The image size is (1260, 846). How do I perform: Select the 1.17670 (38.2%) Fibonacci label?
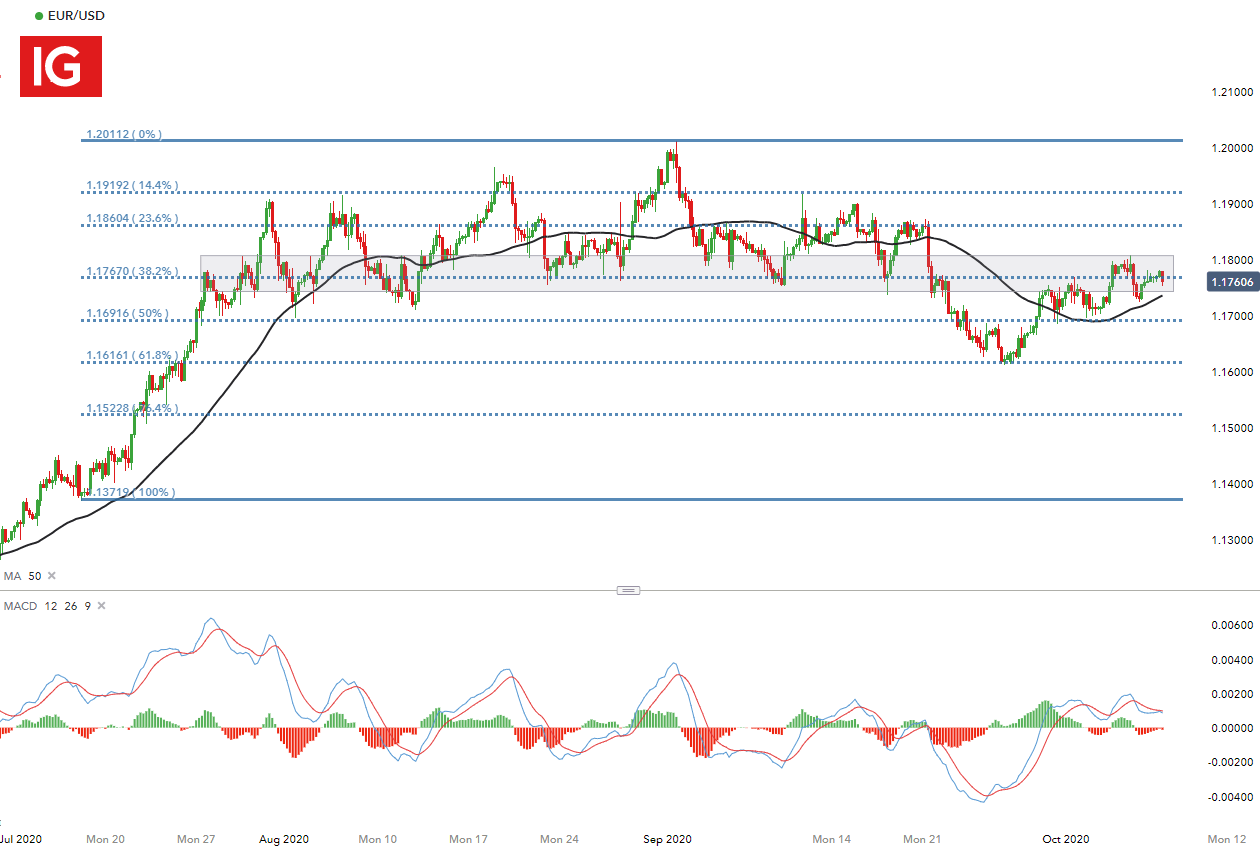pos(132,271)
